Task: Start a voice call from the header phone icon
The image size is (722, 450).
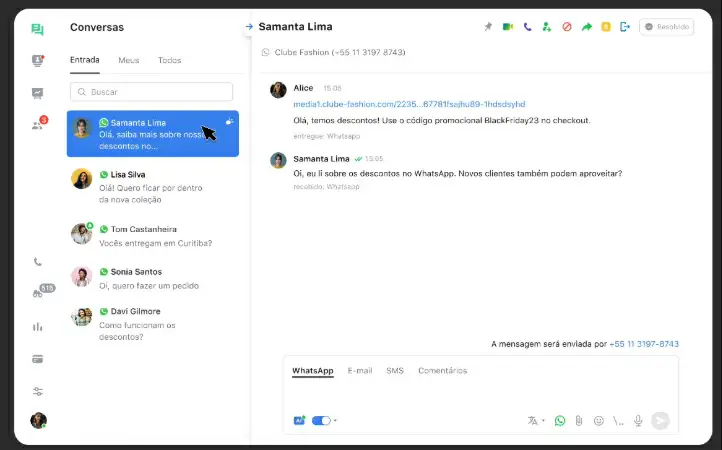Action: tap(528, 27)
